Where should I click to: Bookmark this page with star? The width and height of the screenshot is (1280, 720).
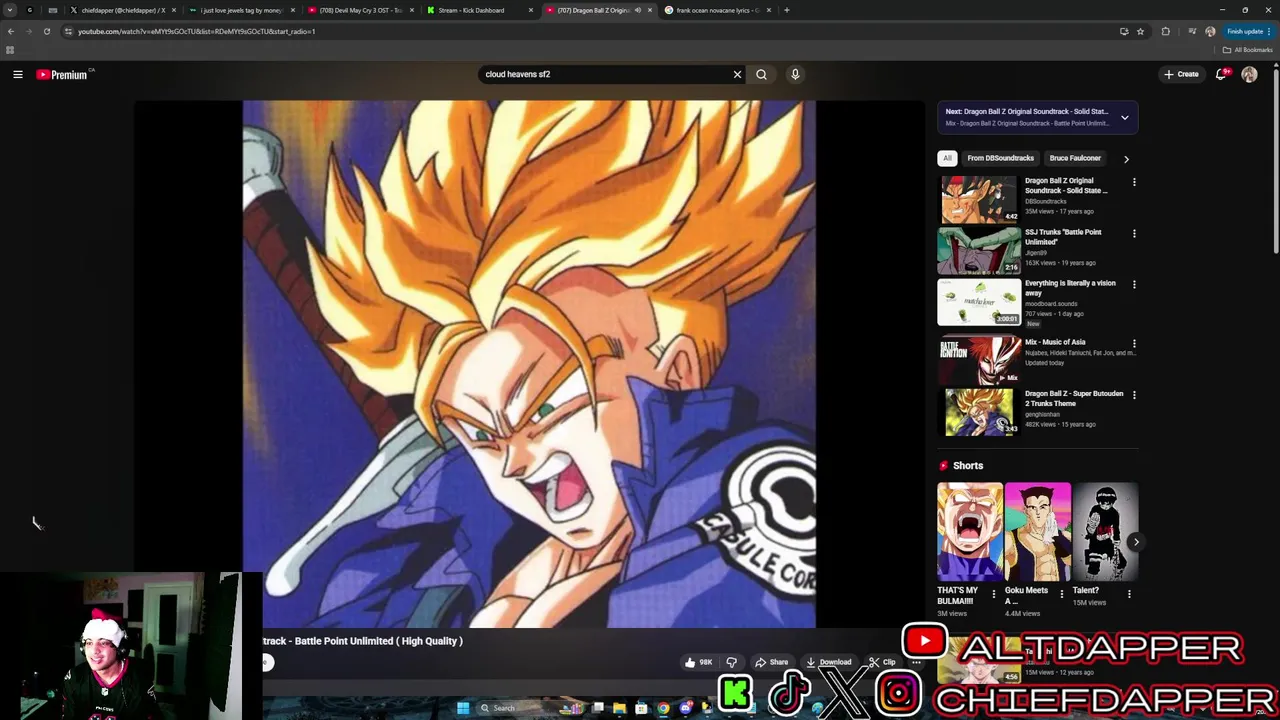click(1140, 31)
